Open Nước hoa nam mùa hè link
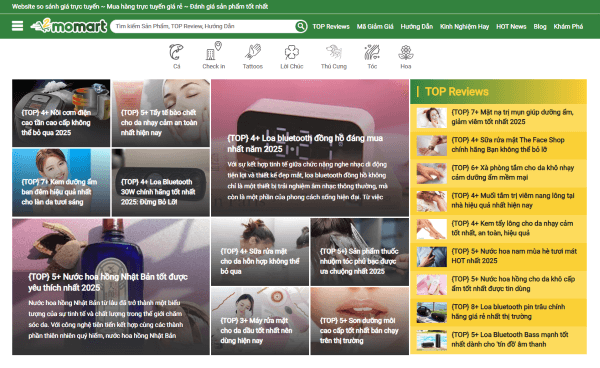 pos(514,256)
